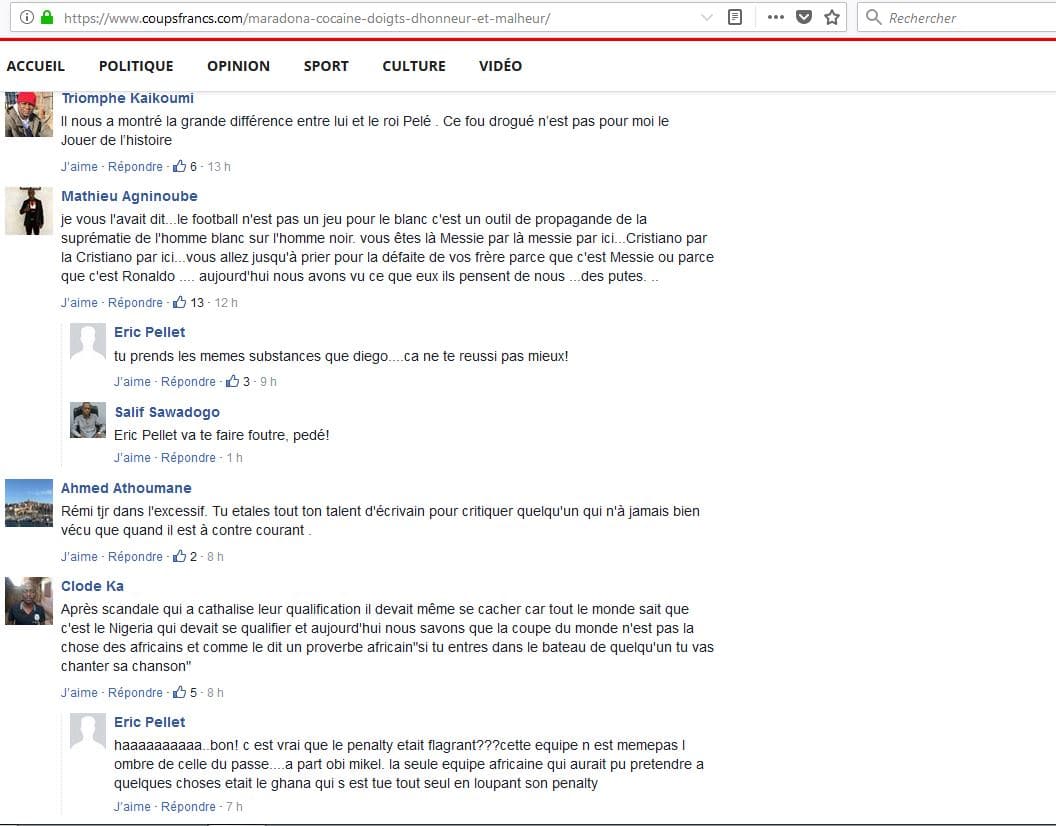Viewport: 1056px width, 826px height.
Task: Reply to Triomphe Kaikoumi's comment
Action: (x=135, y=166)
